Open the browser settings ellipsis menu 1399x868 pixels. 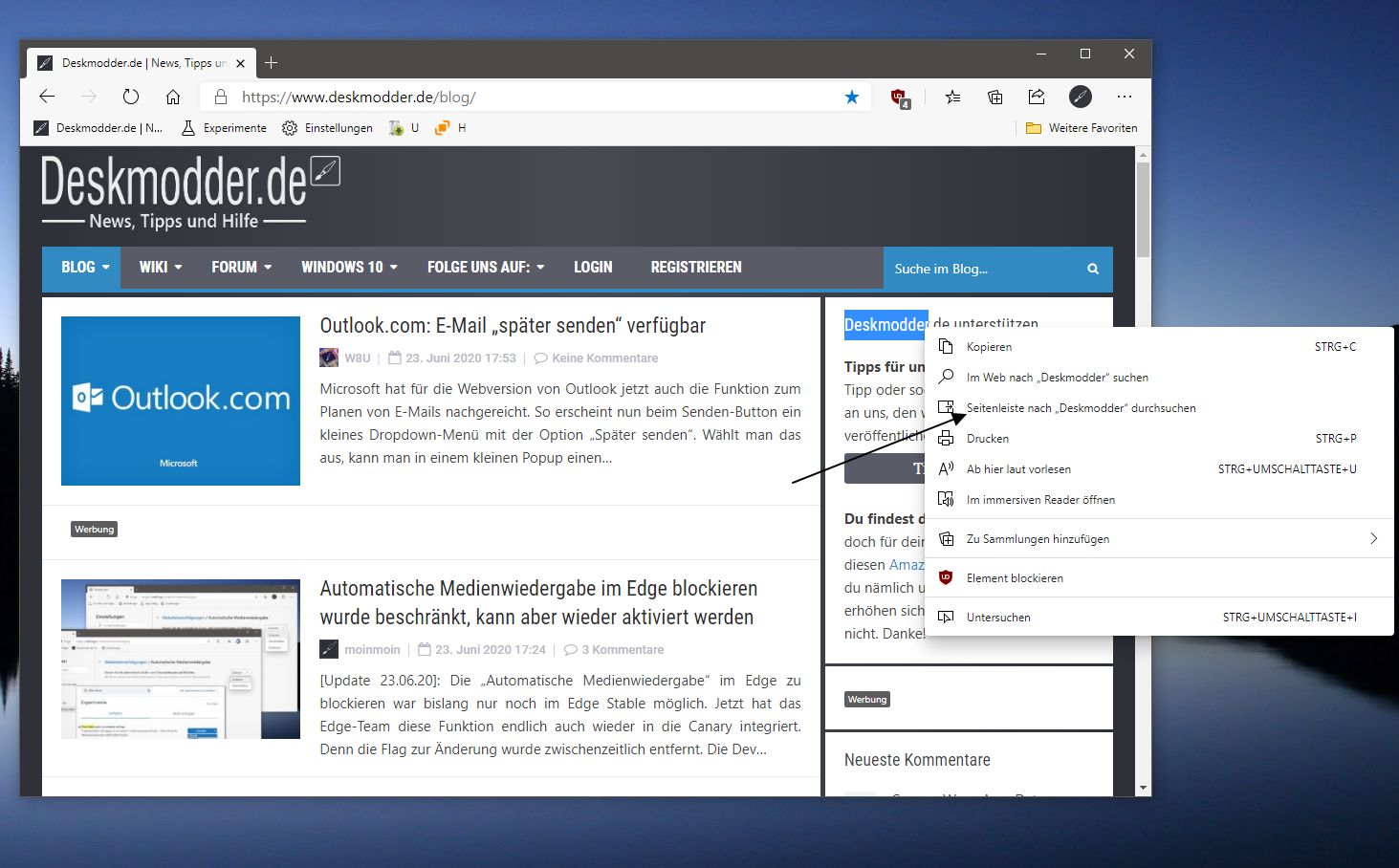tap(1125, 97)
